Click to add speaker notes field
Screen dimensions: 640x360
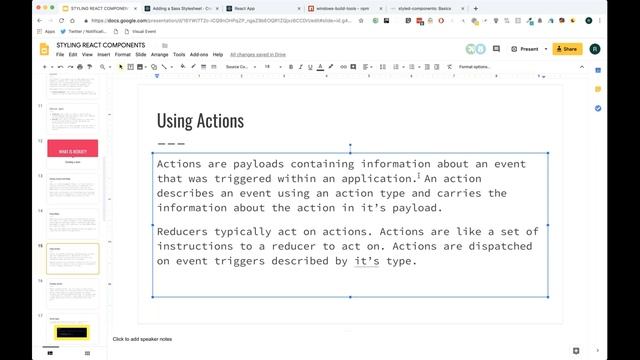coord(142,339)
